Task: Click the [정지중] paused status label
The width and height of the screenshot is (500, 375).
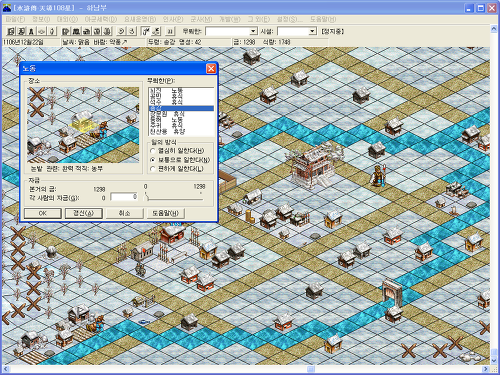Action: [x=332, y=31]
